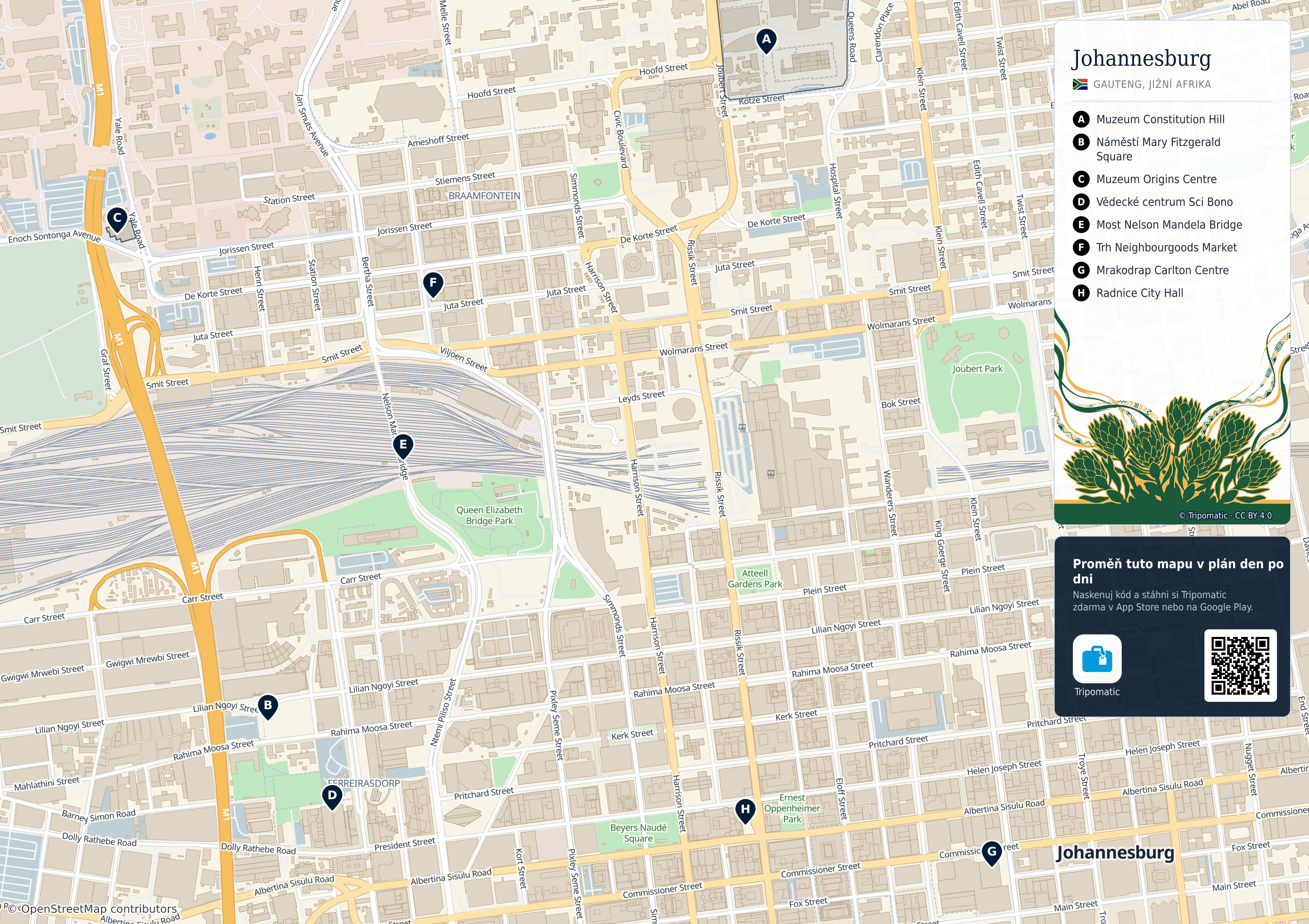Open the Tripomatic app suitcase icon
Image resolution: width=1309 pixels, height=924 pixels.
click(x=1097, y=658)
